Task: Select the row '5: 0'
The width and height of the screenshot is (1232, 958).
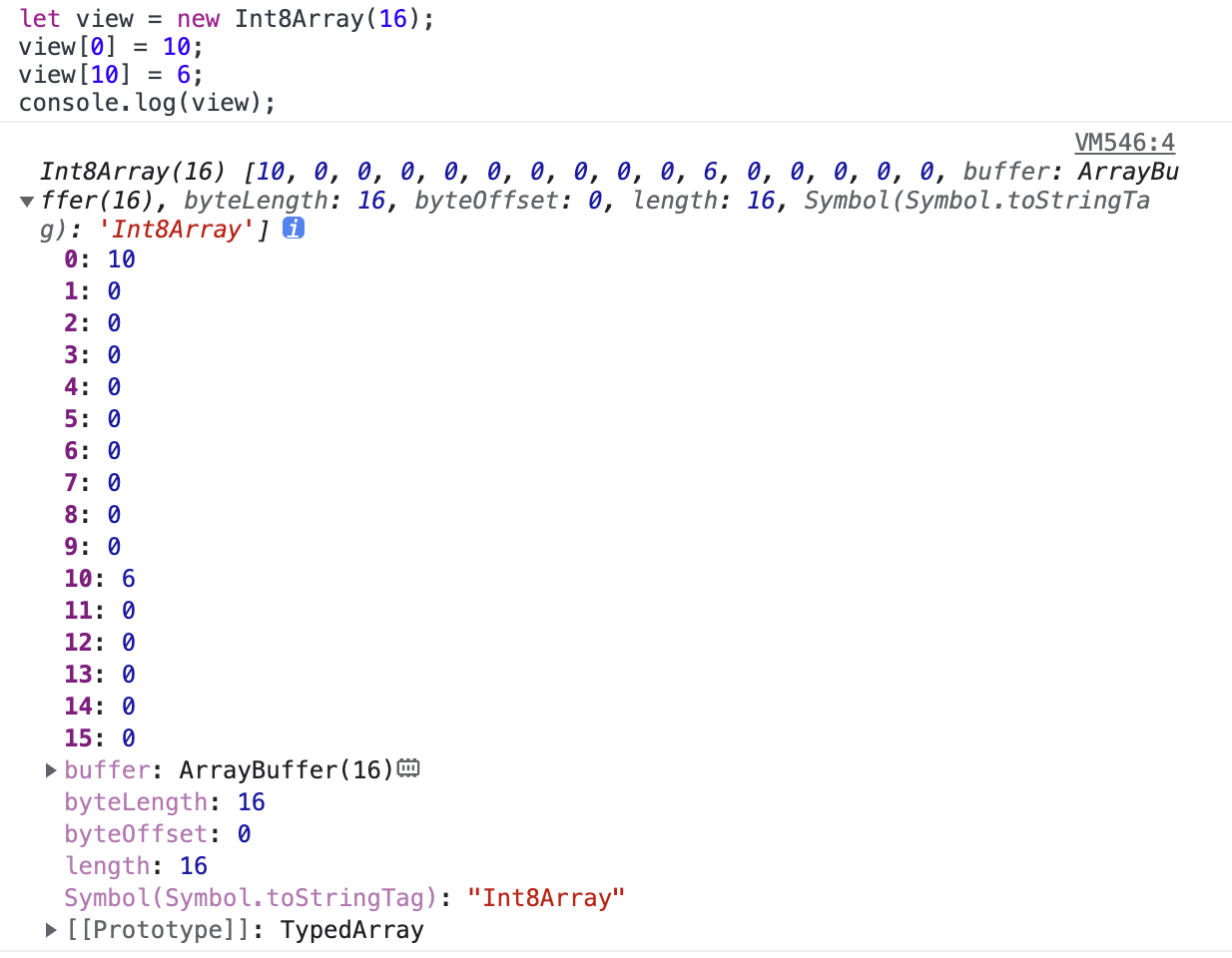Action: (93, 419)
